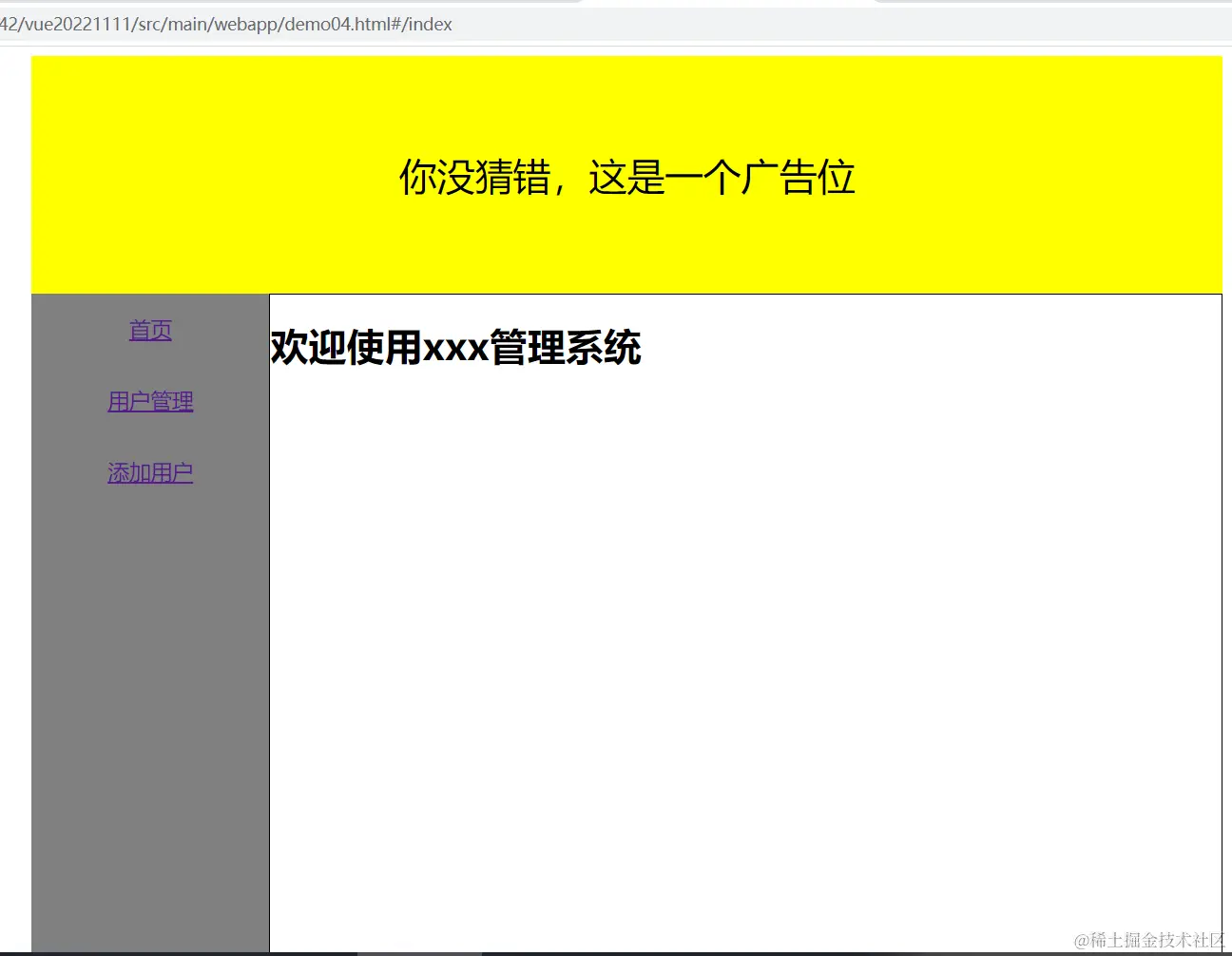This screenshot has height=956, width=1232.
Task: Navigate home via the 首页 menu item
Action: 150,330
